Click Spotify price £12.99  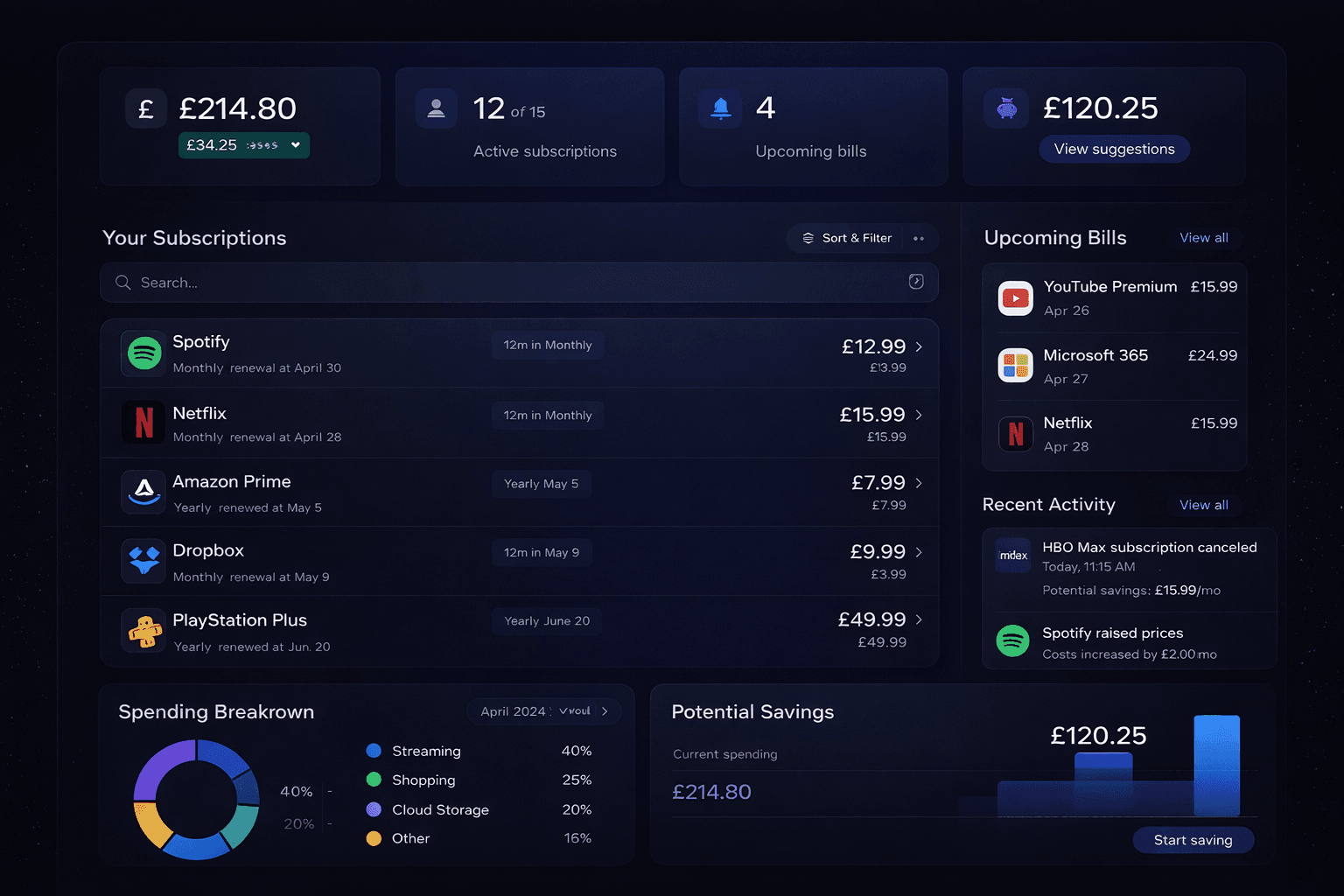tap(873, 346)
